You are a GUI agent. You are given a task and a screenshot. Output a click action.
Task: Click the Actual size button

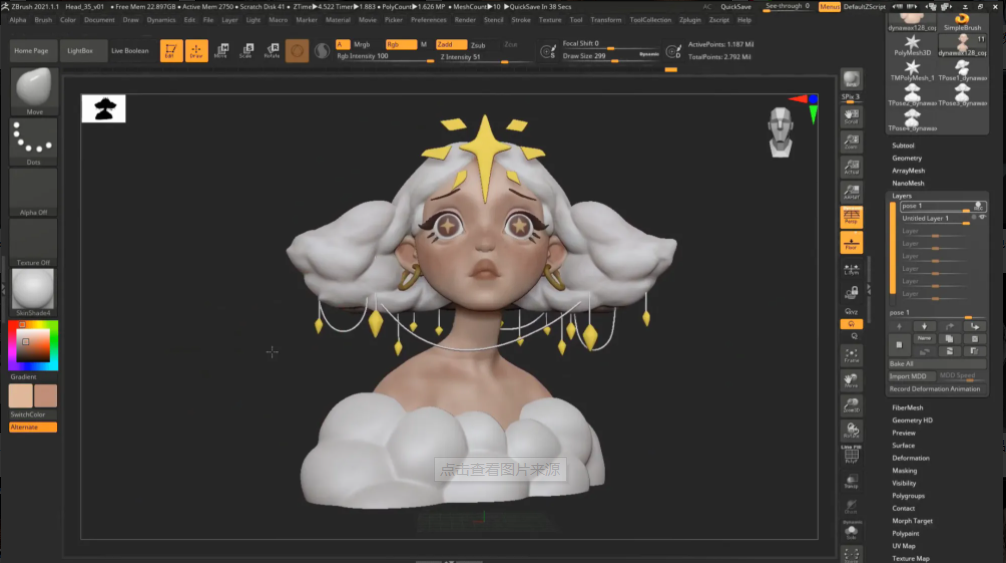click(x=851, y=167)
